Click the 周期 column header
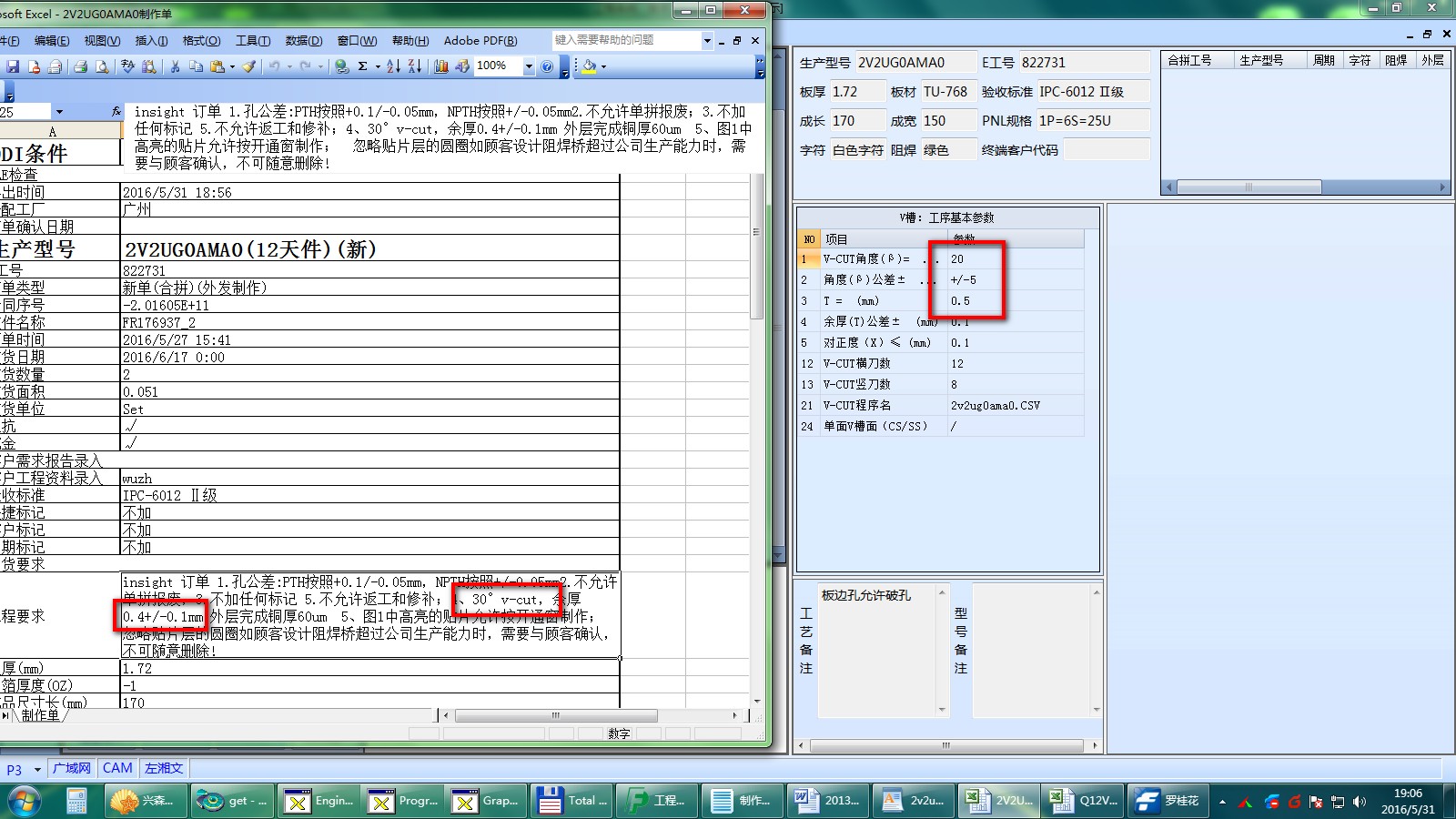Screen dimensions: 1456x819 [1324, 60]
